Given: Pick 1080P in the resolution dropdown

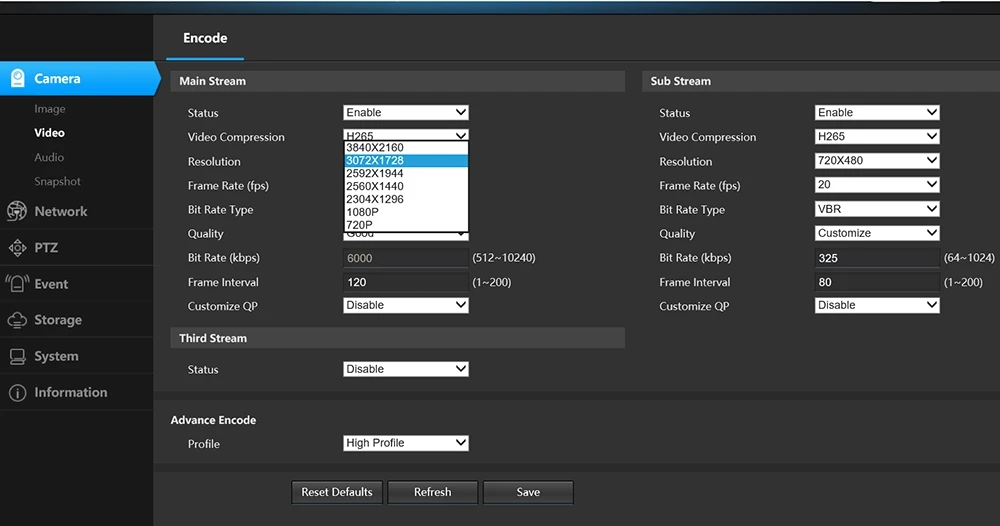Looking at the screenshot, I should tap(362, 212).
